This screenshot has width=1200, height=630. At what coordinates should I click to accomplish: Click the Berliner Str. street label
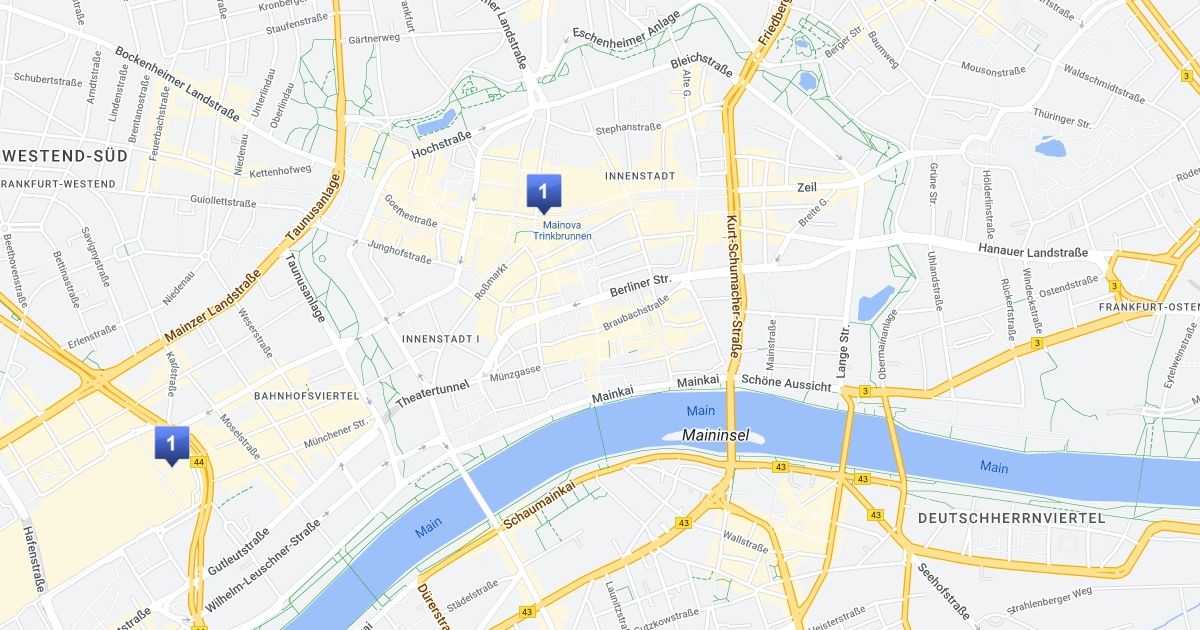coord(640,283)
